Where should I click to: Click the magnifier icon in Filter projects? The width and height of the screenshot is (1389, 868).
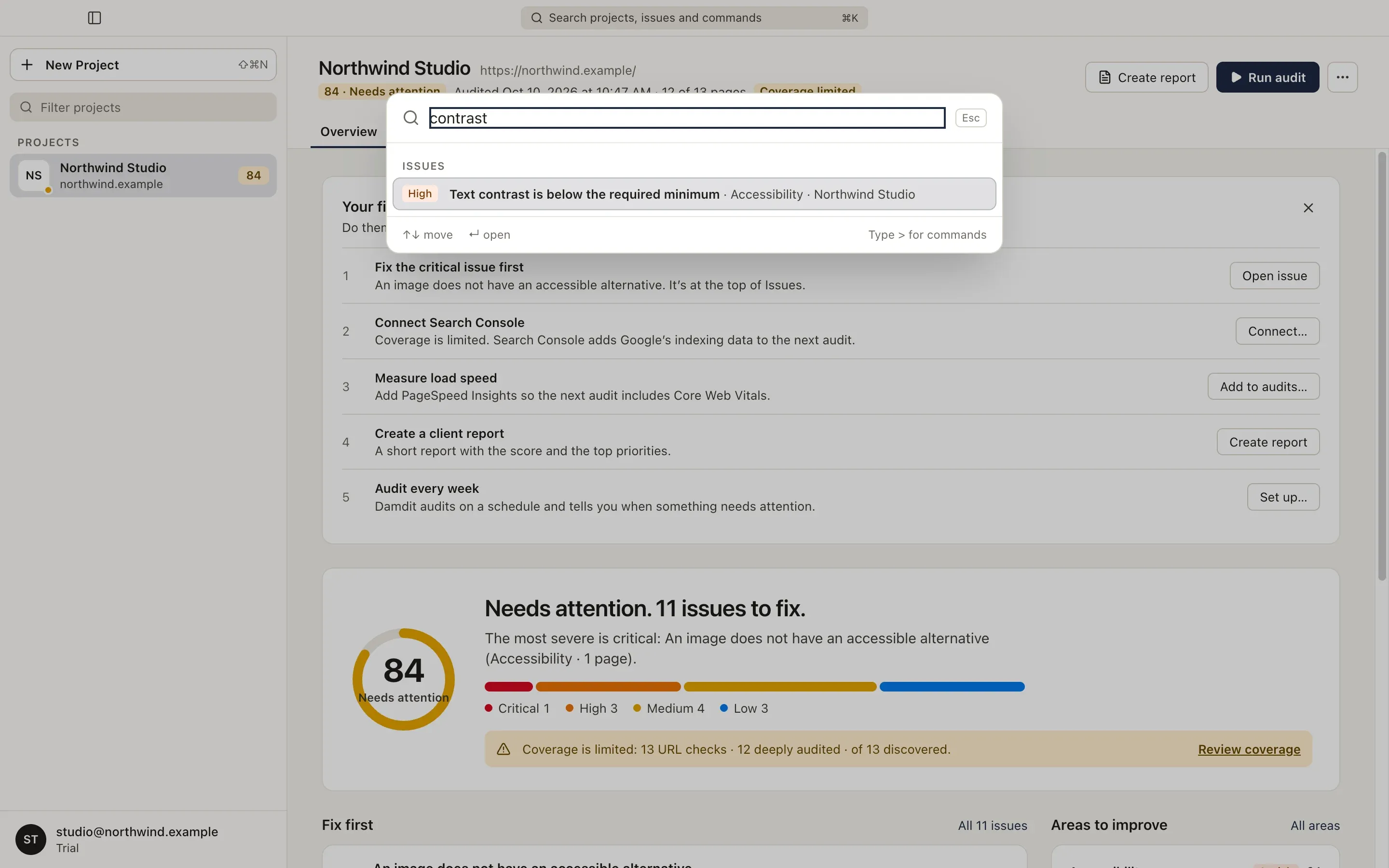(x=26, y=108)
